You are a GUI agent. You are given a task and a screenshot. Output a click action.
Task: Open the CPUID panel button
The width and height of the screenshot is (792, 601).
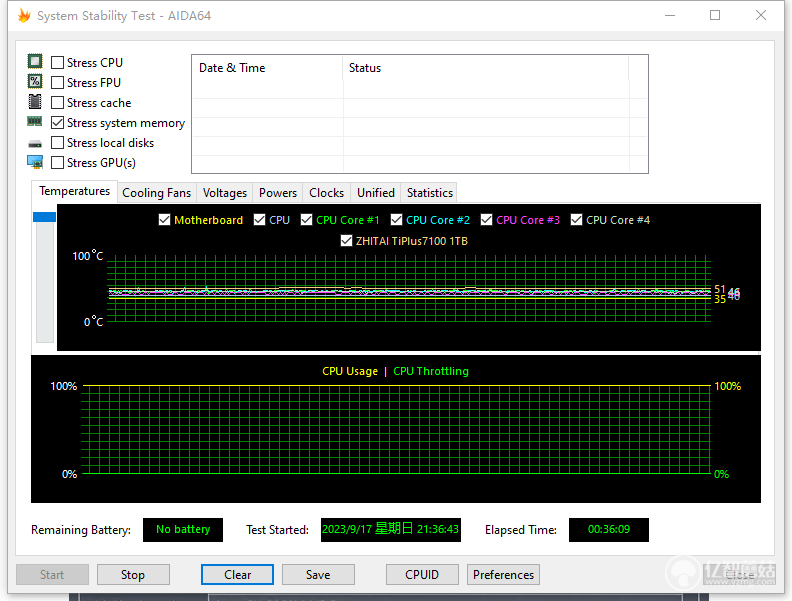422,575
